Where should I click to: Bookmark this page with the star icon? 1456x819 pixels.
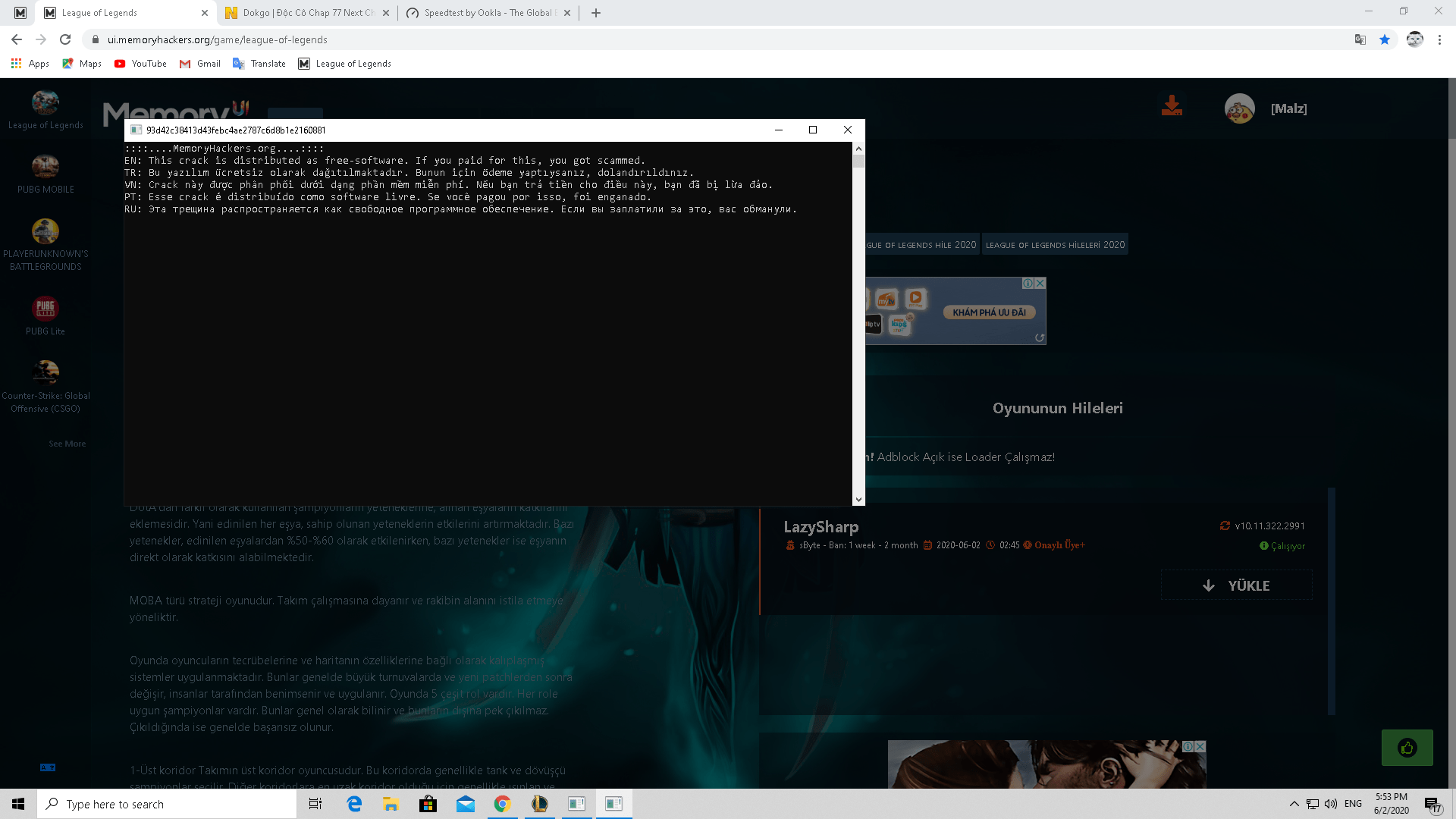[1385, 39]
